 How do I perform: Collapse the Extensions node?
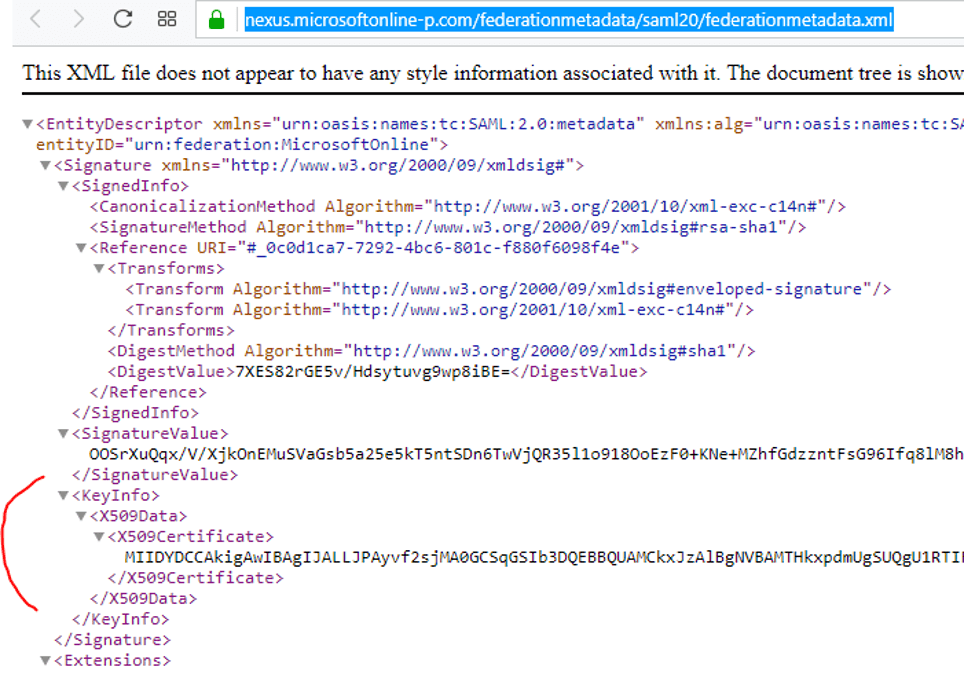(46, 661)
